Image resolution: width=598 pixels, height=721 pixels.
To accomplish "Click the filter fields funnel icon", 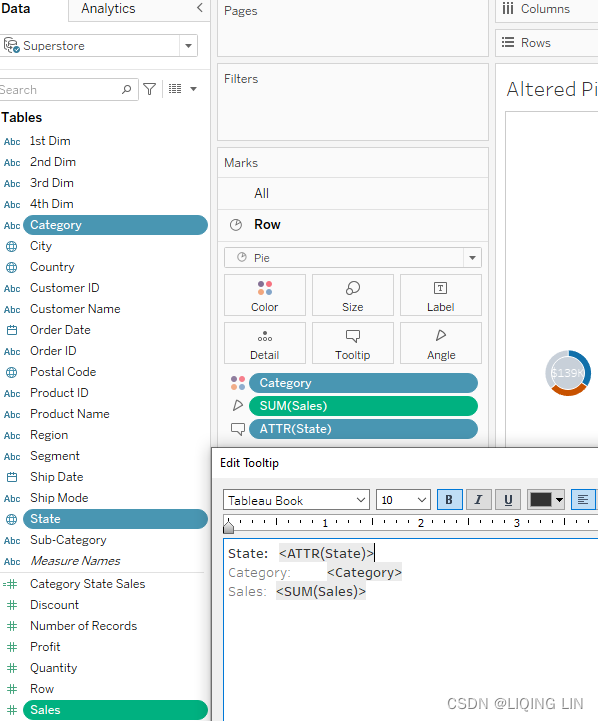I will [149, 89].
